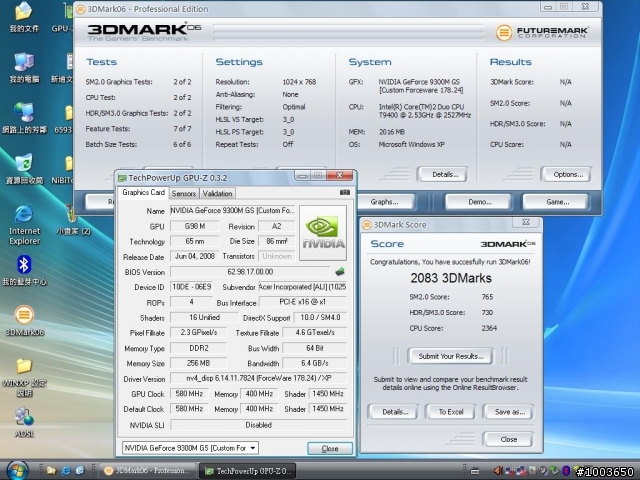Switch to the Sensors tab
The image size is (640, 480).
[184, 193]
